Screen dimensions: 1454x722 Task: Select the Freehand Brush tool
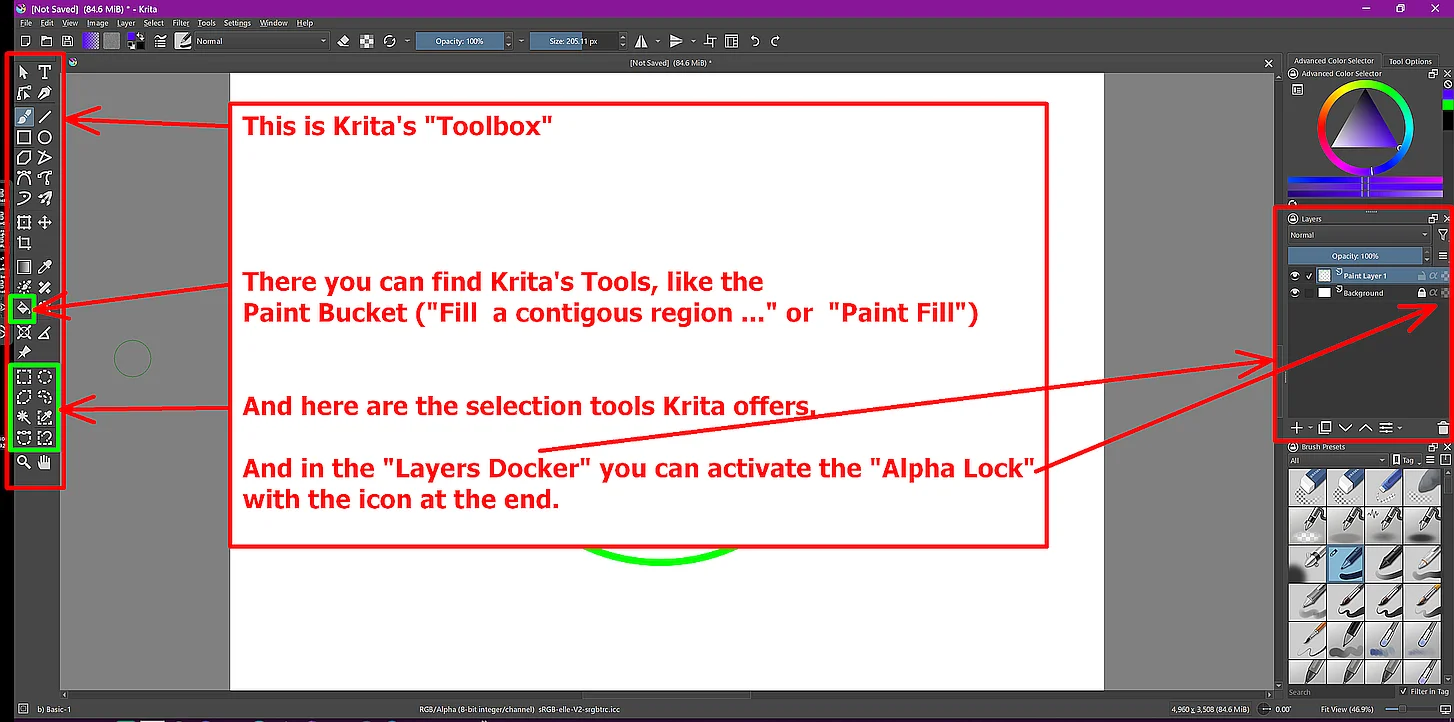coord(24,116)
